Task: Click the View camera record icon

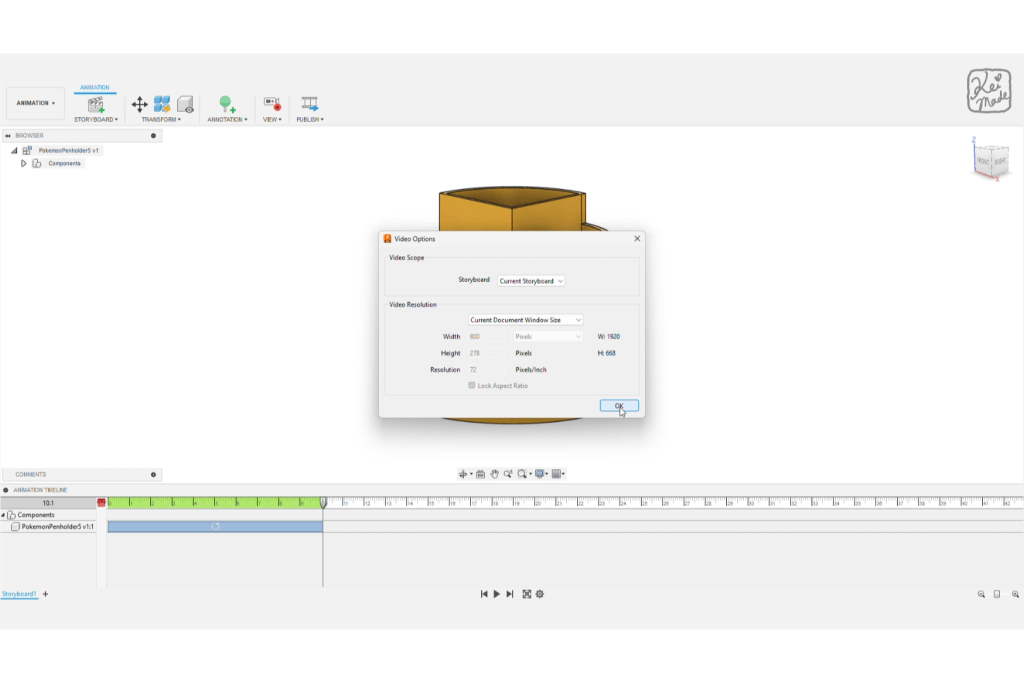Action: pos(271,104)
